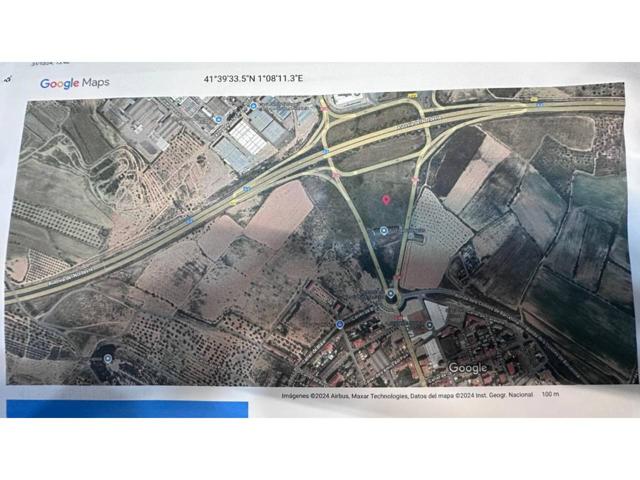Screen dimensions: 640x480
Task: Click the yellow road shield near top-right highway
Action: [533, 99]
